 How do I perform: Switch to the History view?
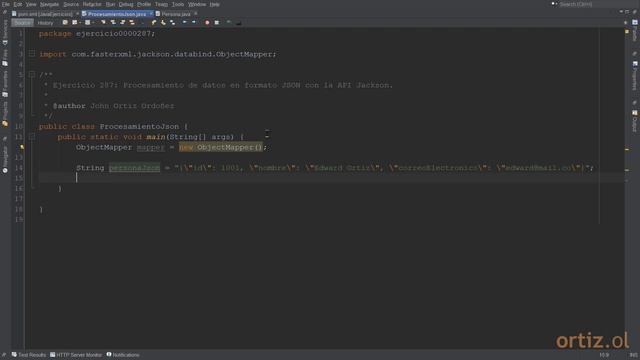click(x=45, y=23)
